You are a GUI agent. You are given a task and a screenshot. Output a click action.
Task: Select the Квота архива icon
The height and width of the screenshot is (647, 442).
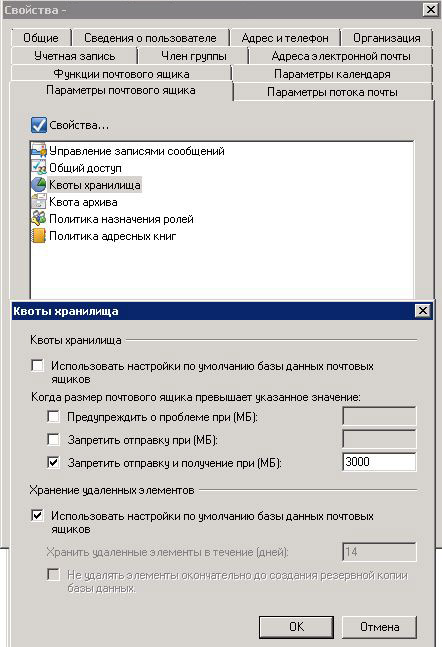pyautogui.click(x=39, y=202)
